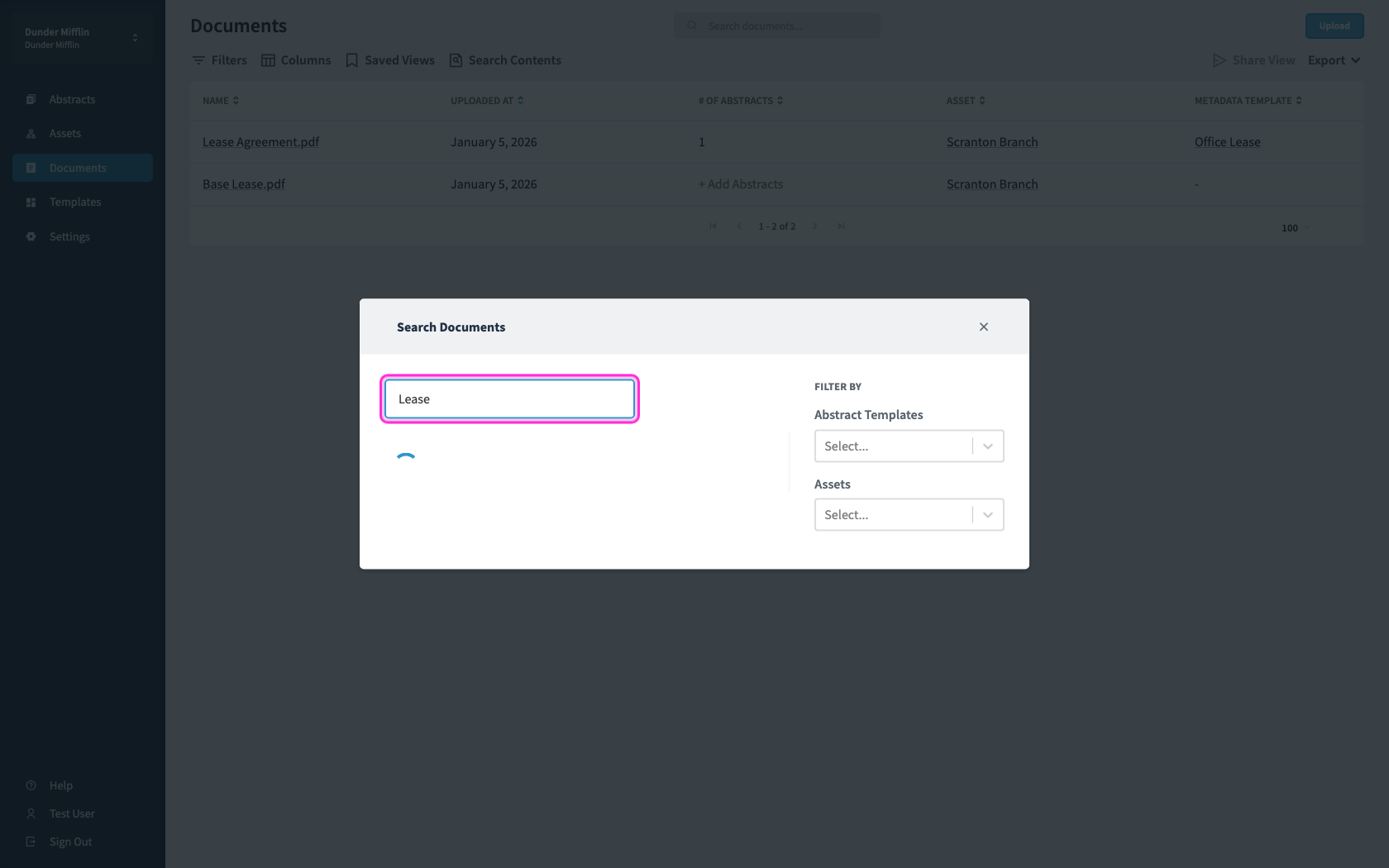Close the Search Documents dialog
The image size is (1389, 868).
pos(984,327)
